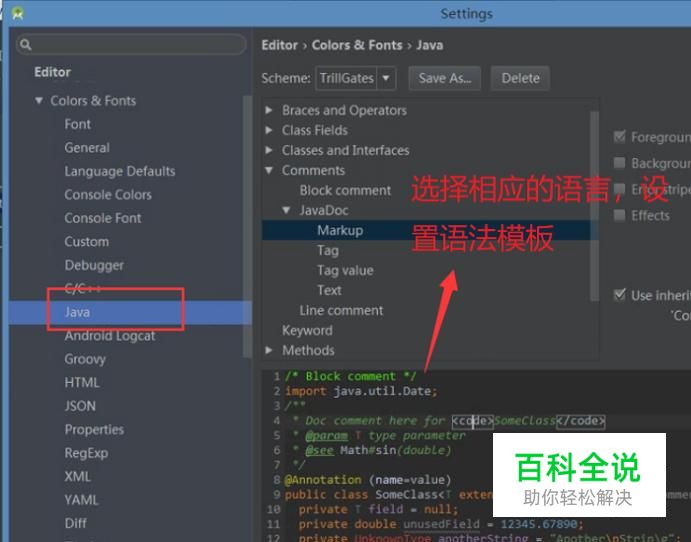Click unusedField in the preview

pos(441,524)
